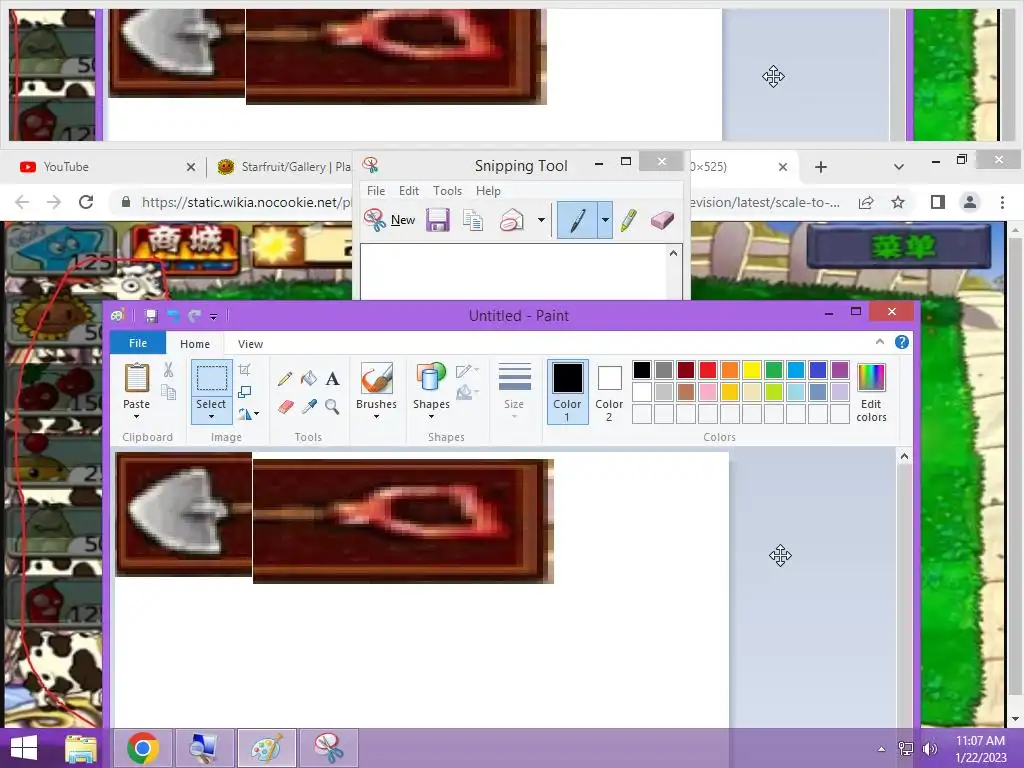Select the Color picker eyedropper tool
The image size is (1024, 768).
[309, 407]
